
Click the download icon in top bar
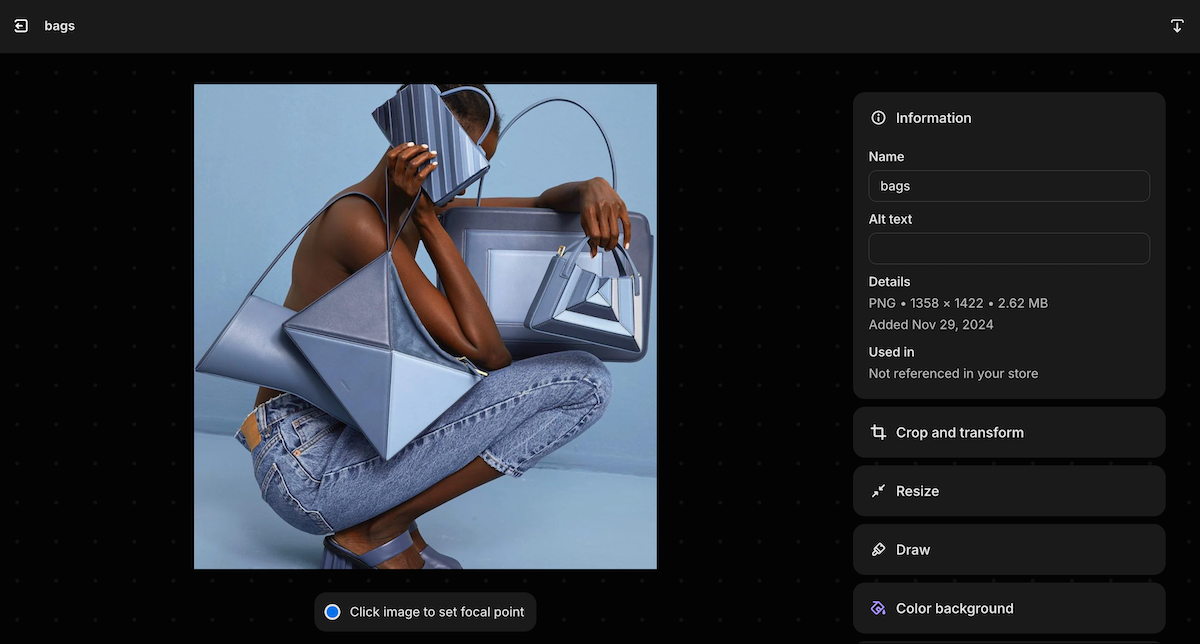[x=1177, y=26]
